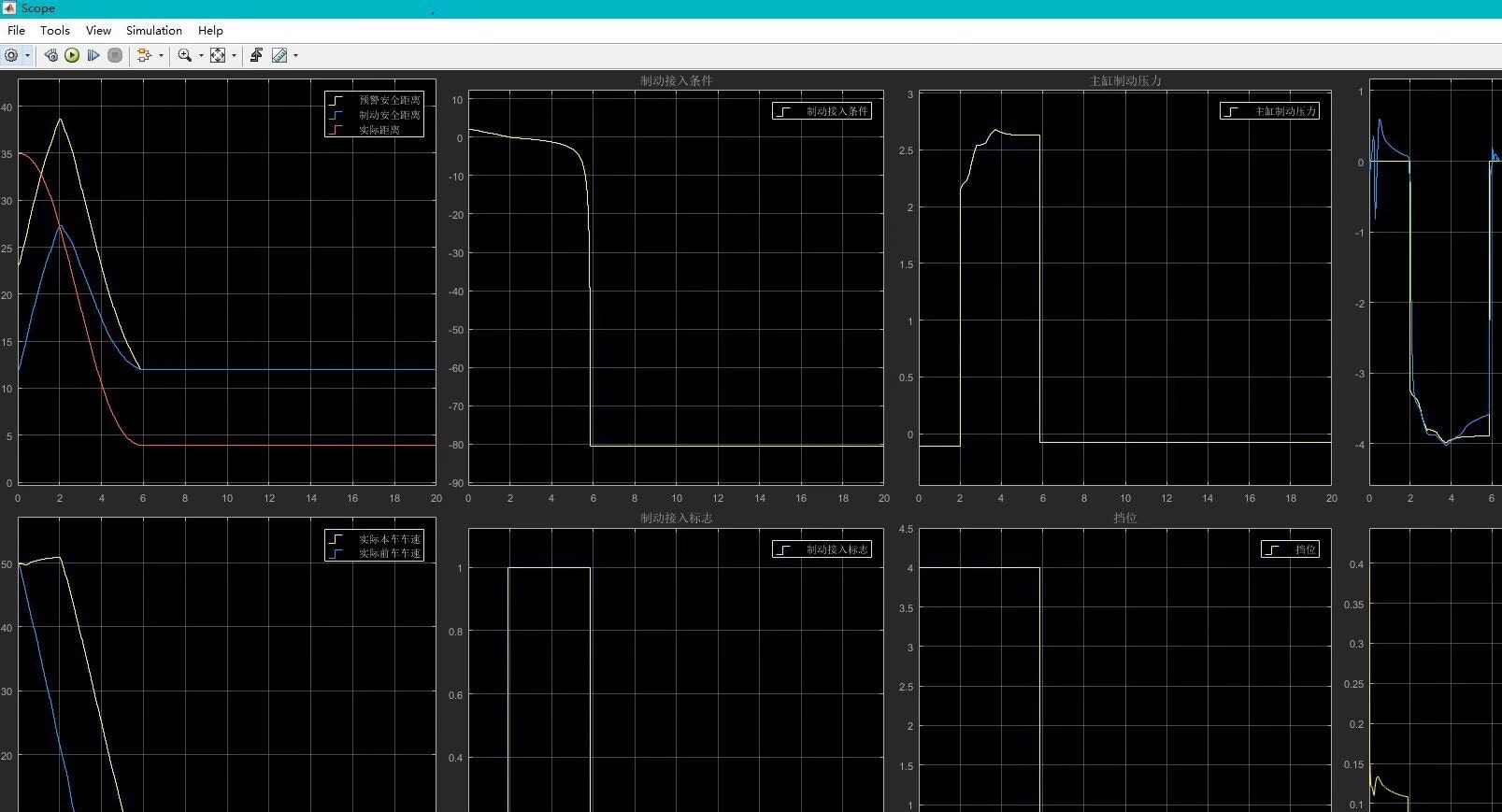Open Configuration Properties gear icon
This screenshot has width=1502, height=812.
click(11, 55)
